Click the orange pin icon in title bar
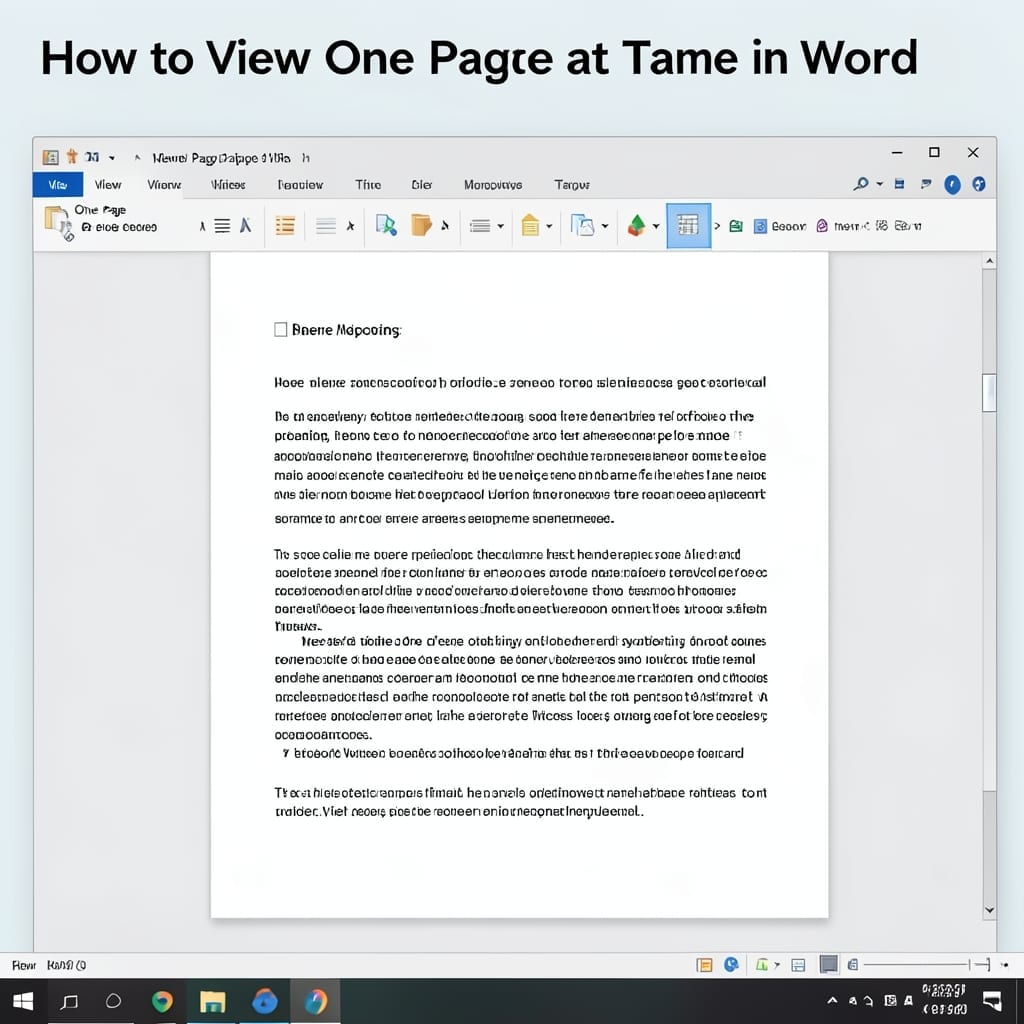 [72, 157]
